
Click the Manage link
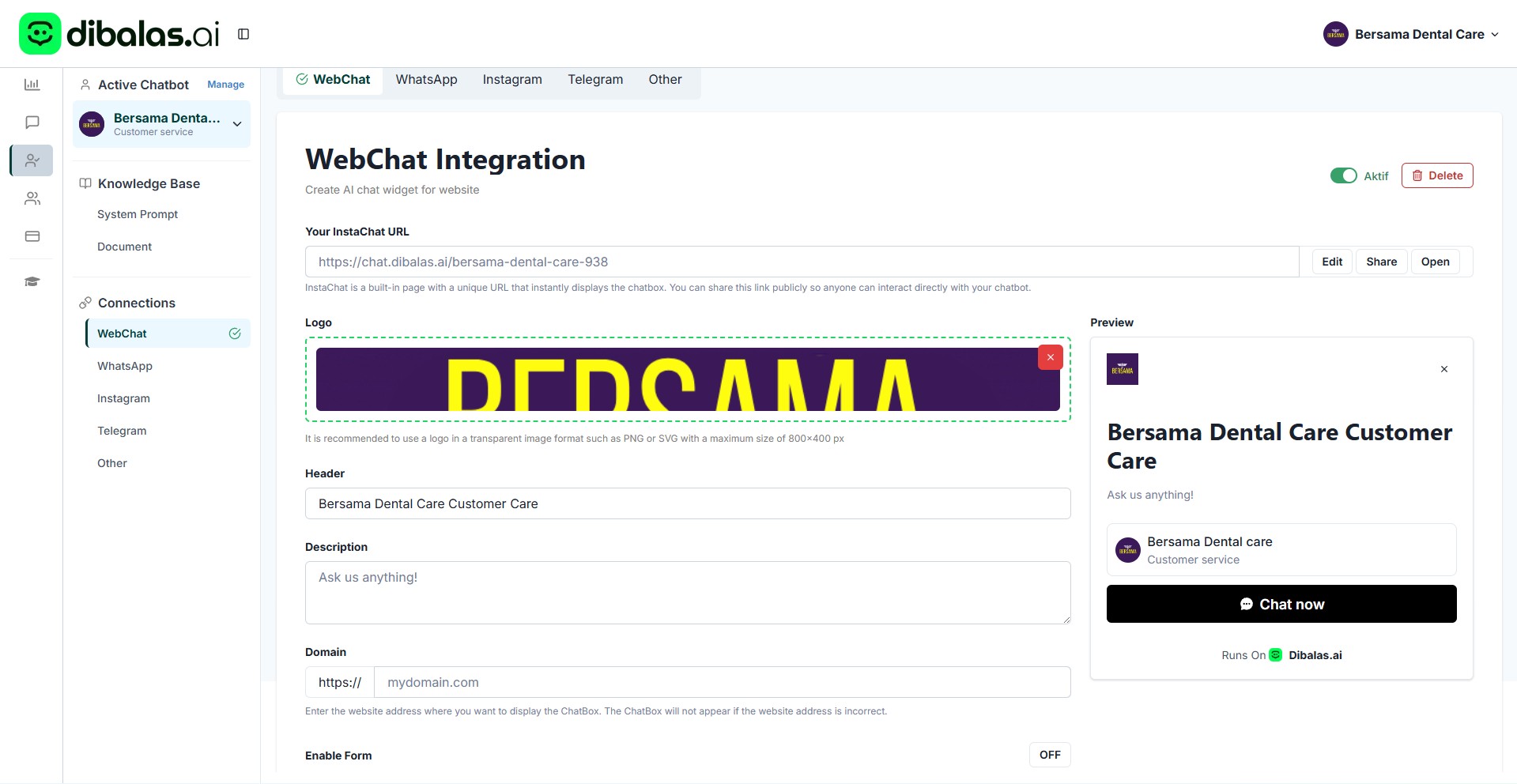point(225,85)
